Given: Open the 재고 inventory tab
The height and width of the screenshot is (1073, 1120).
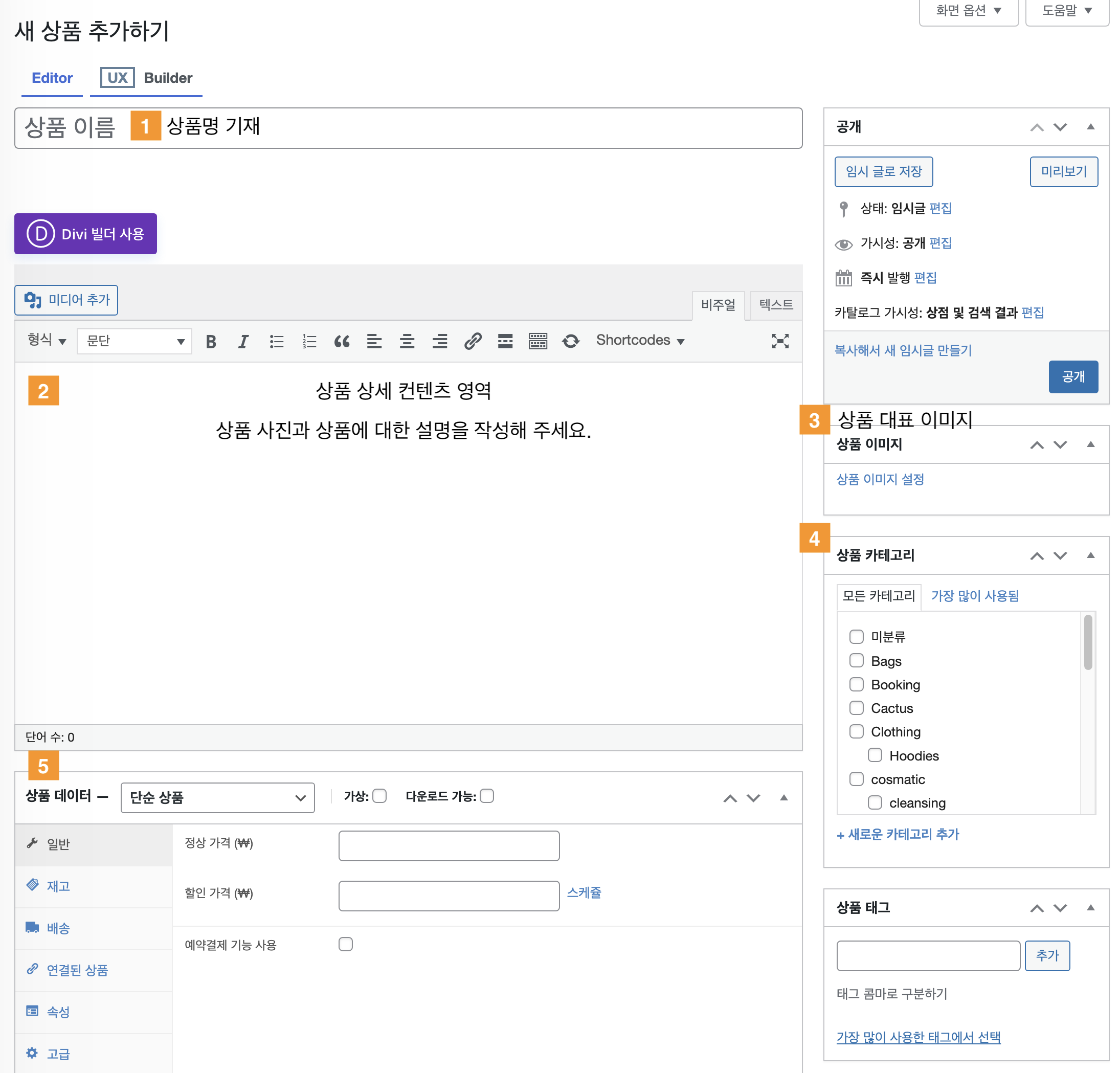Looking at the screenshot, I should tap(58, 886).
